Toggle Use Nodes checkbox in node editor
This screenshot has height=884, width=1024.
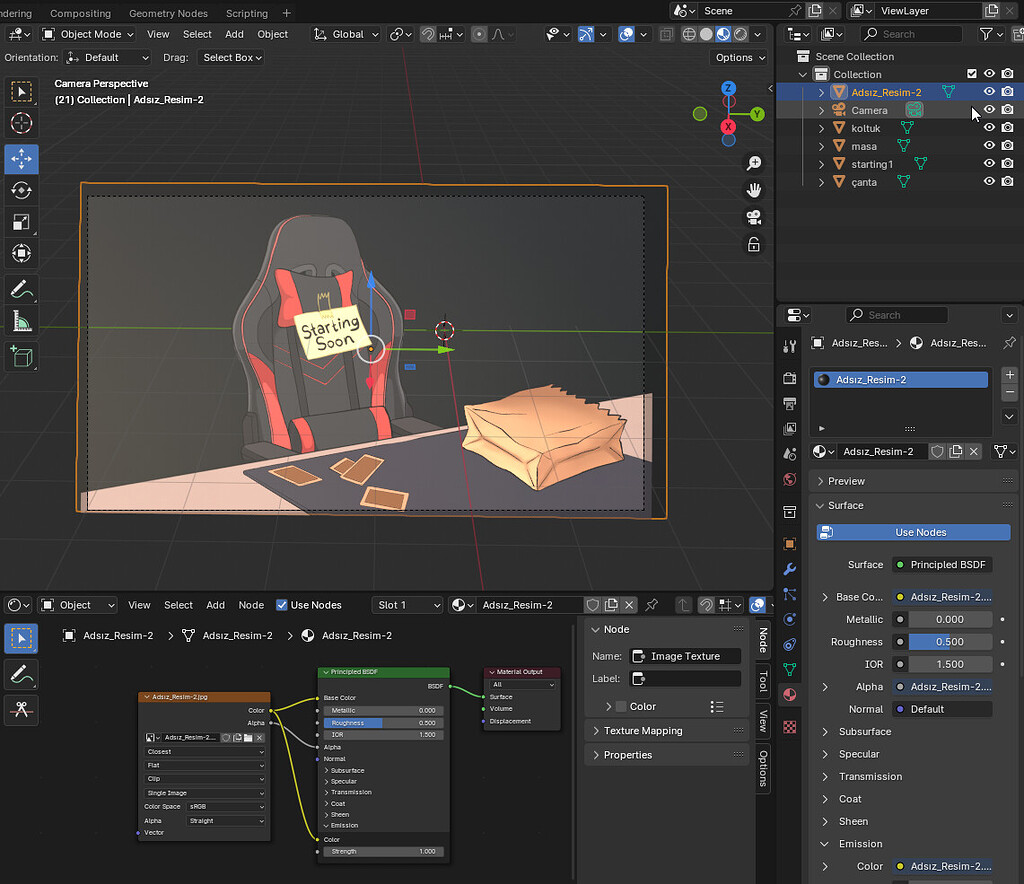(282, 605)
